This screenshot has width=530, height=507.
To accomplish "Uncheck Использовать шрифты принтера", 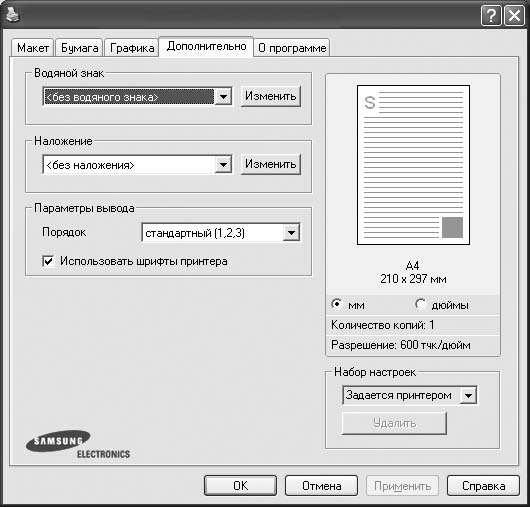I will click(x=48, y=261).
